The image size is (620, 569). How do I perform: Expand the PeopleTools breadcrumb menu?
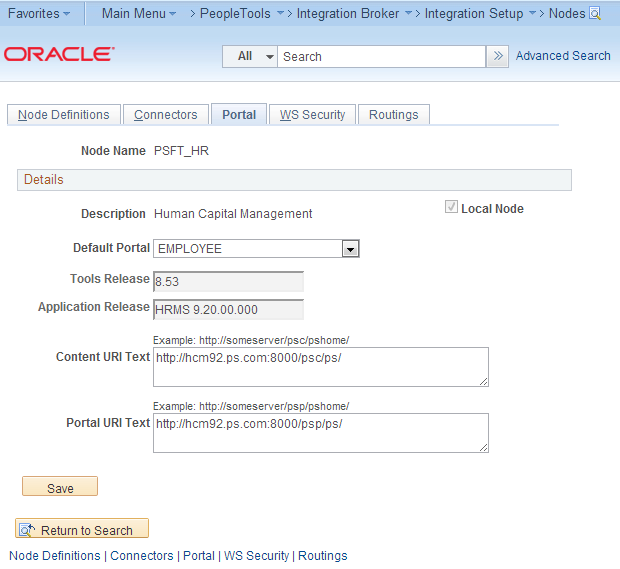pyautogui.click(x=280, y=13)
